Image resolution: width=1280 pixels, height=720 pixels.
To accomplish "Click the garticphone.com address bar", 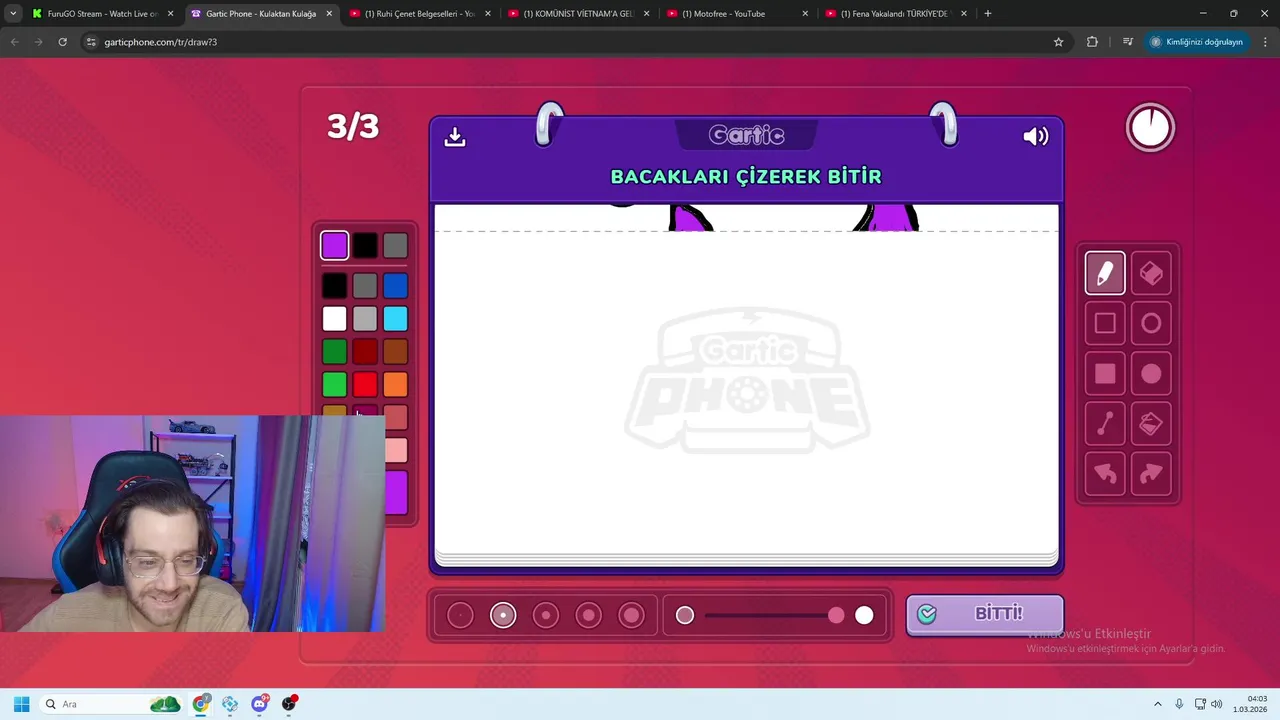I will (570, 42).
